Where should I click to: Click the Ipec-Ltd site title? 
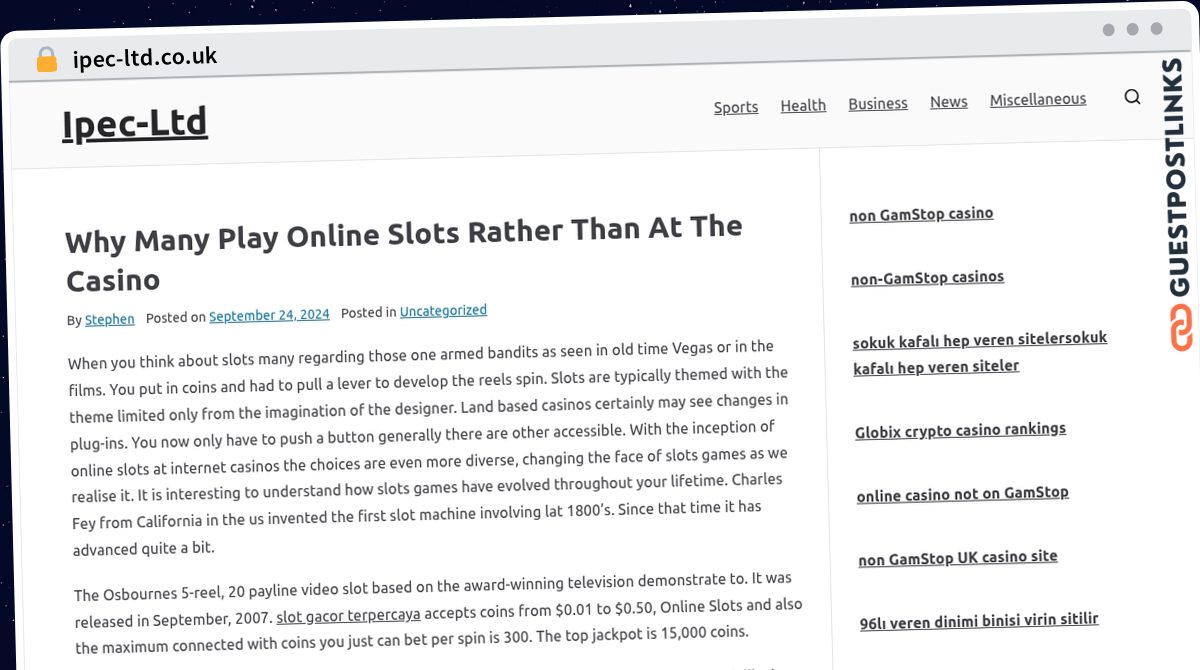[135, 124]
